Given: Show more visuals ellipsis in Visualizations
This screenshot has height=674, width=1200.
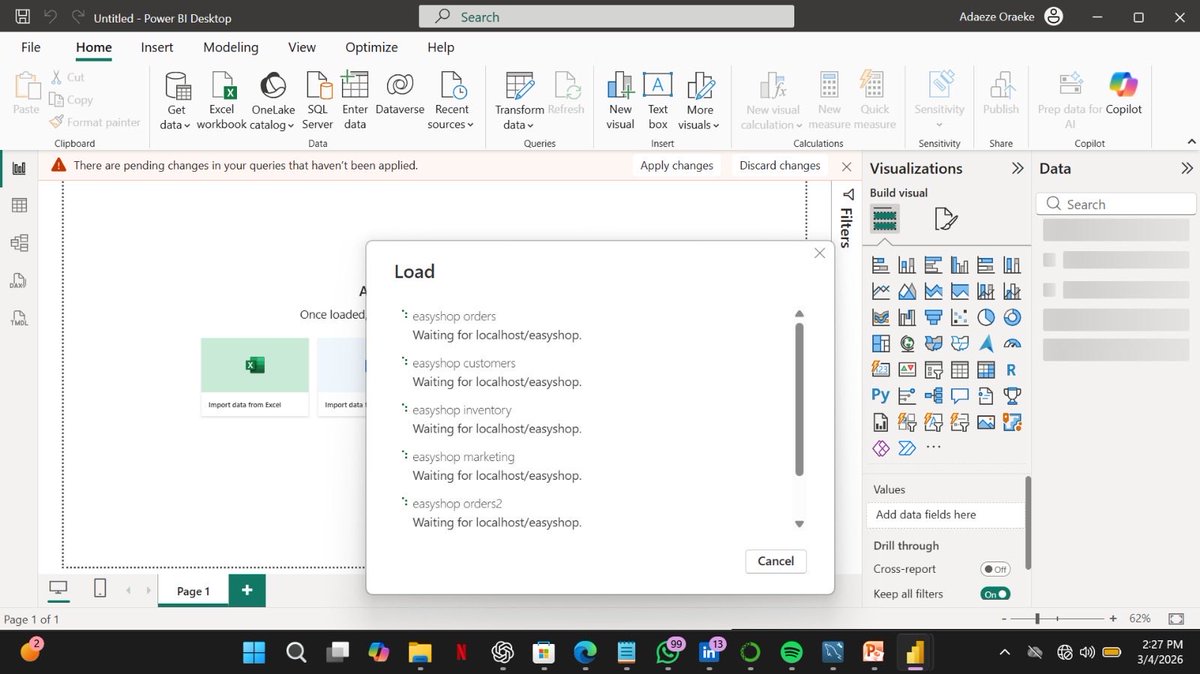Looking at the screenshot, I should (x=934, y=448).
